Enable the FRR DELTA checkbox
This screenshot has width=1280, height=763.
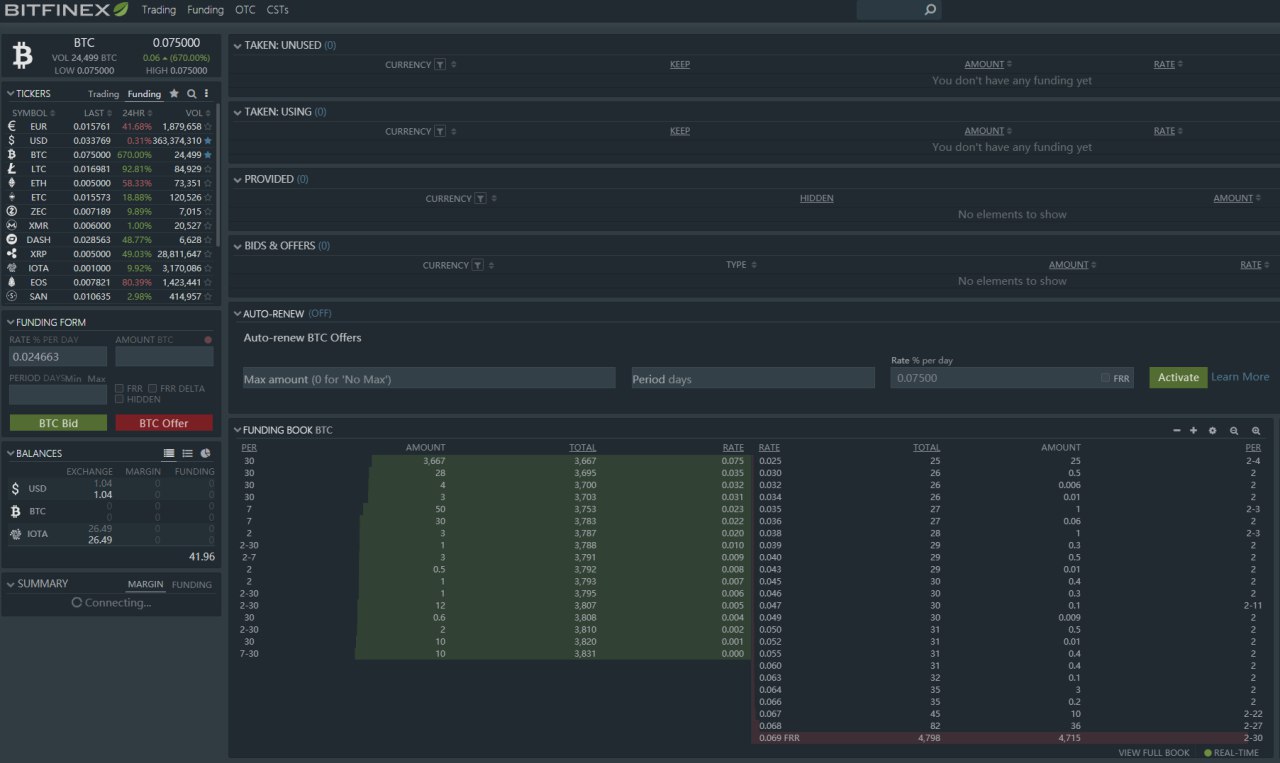click(153, 388)
